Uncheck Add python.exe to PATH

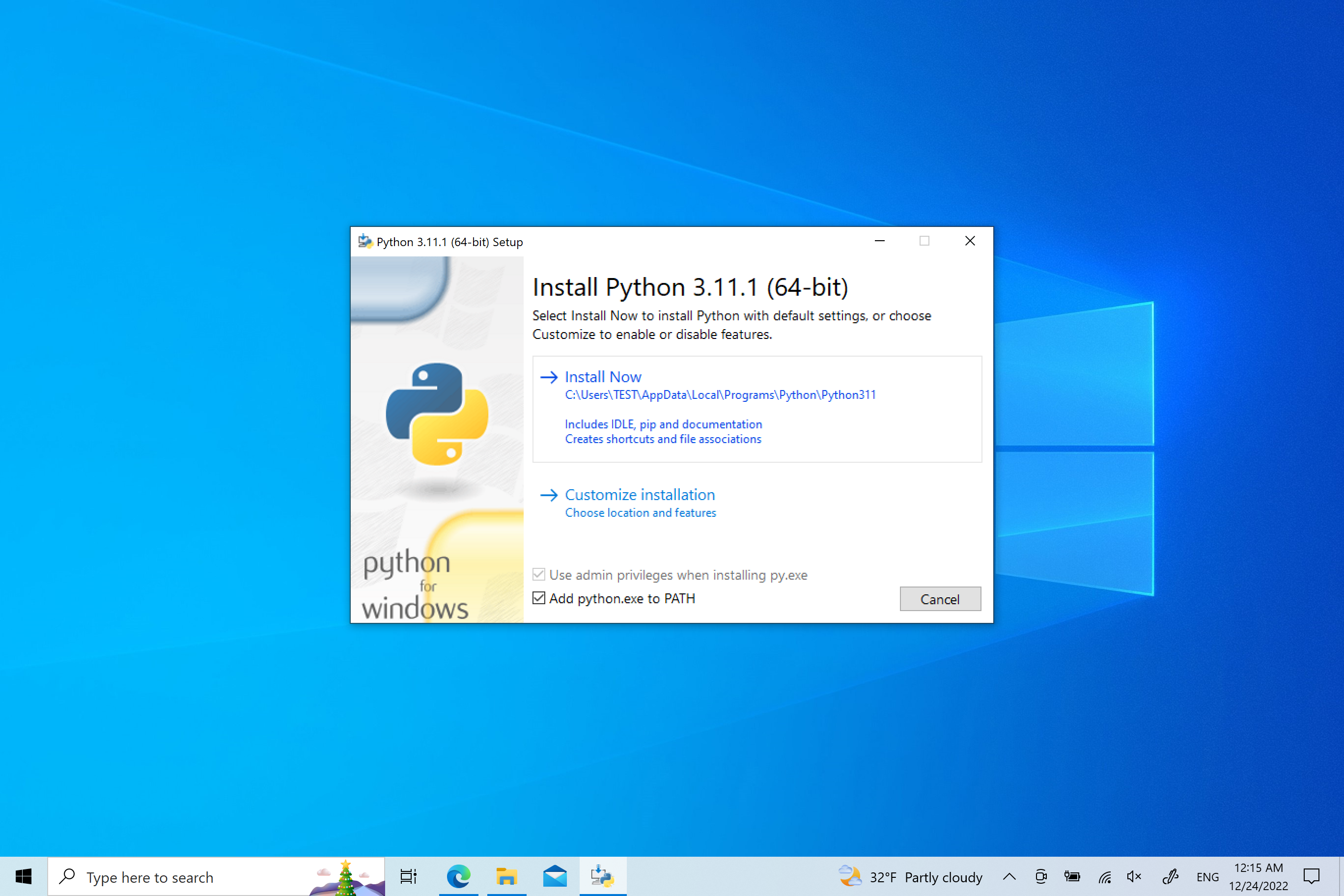tap(539, 598)
